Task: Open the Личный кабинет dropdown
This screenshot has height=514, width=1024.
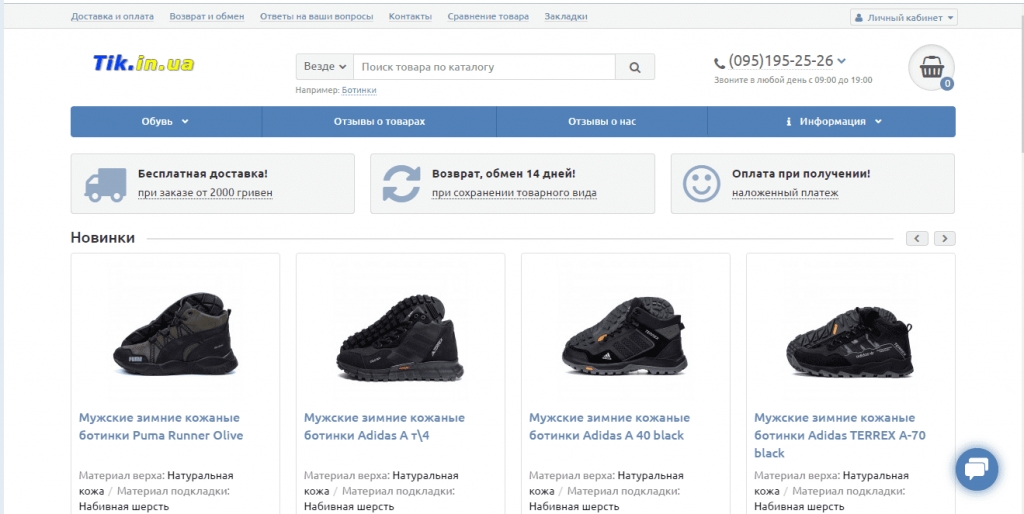Action: tap(904, 18)
